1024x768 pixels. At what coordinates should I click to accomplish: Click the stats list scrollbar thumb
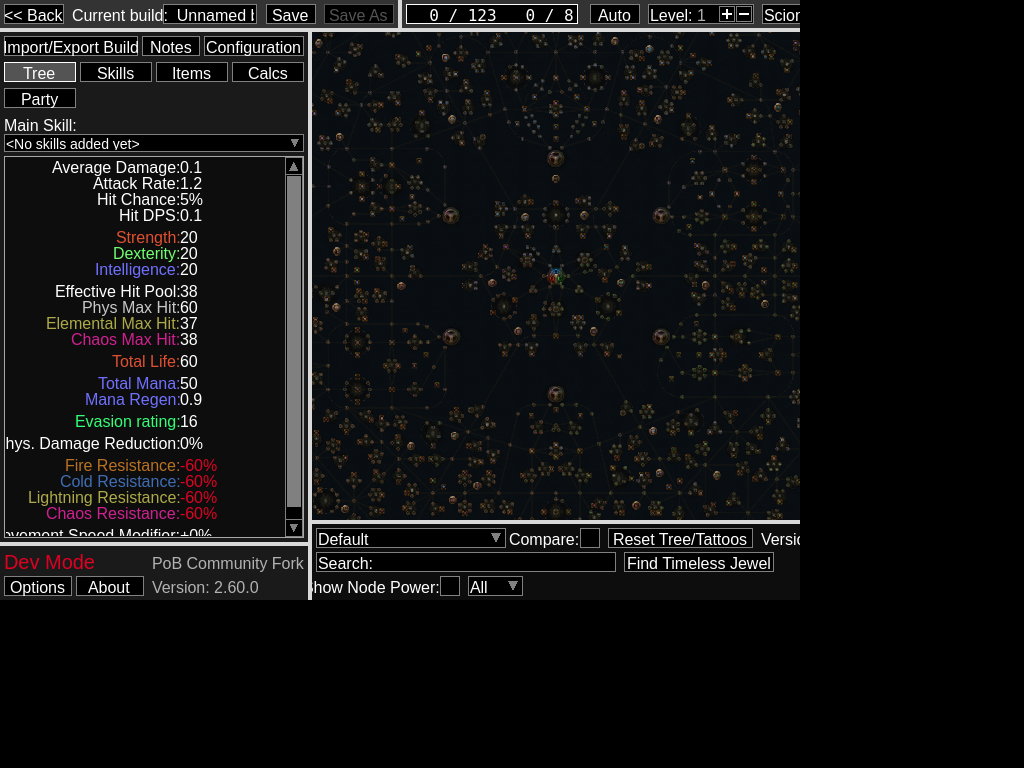click(x=294, y=341)
